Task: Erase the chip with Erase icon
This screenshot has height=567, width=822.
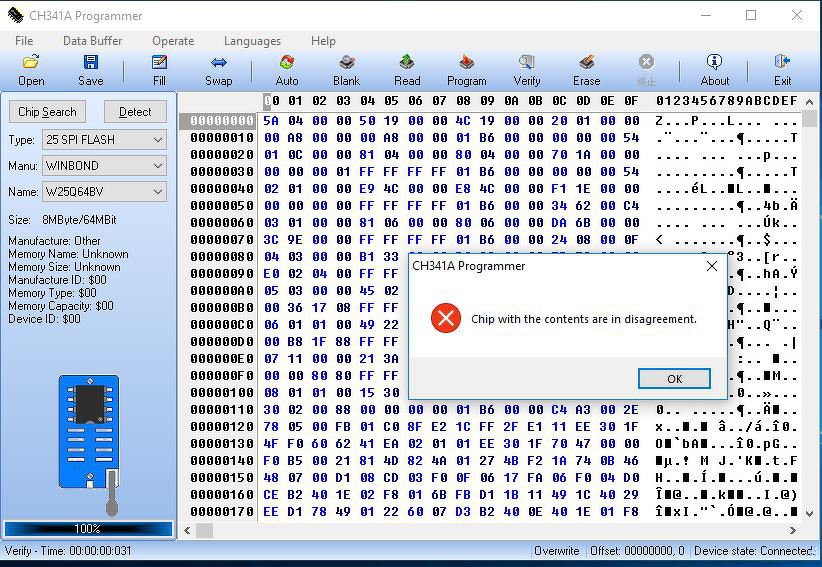Action: pos(587,70)
